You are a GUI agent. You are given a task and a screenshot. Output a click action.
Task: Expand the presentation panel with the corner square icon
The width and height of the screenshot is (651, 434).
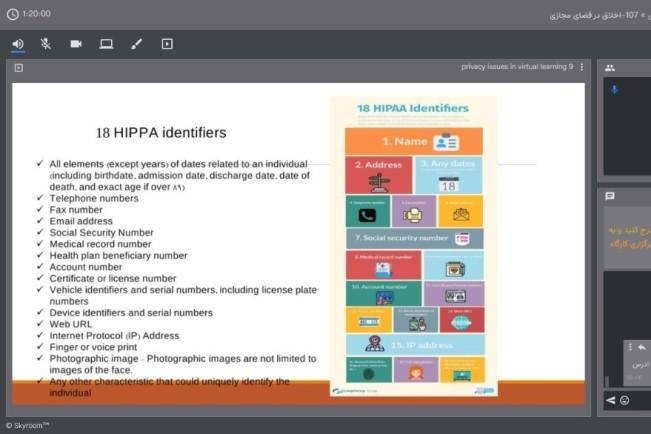coord(19,67)
